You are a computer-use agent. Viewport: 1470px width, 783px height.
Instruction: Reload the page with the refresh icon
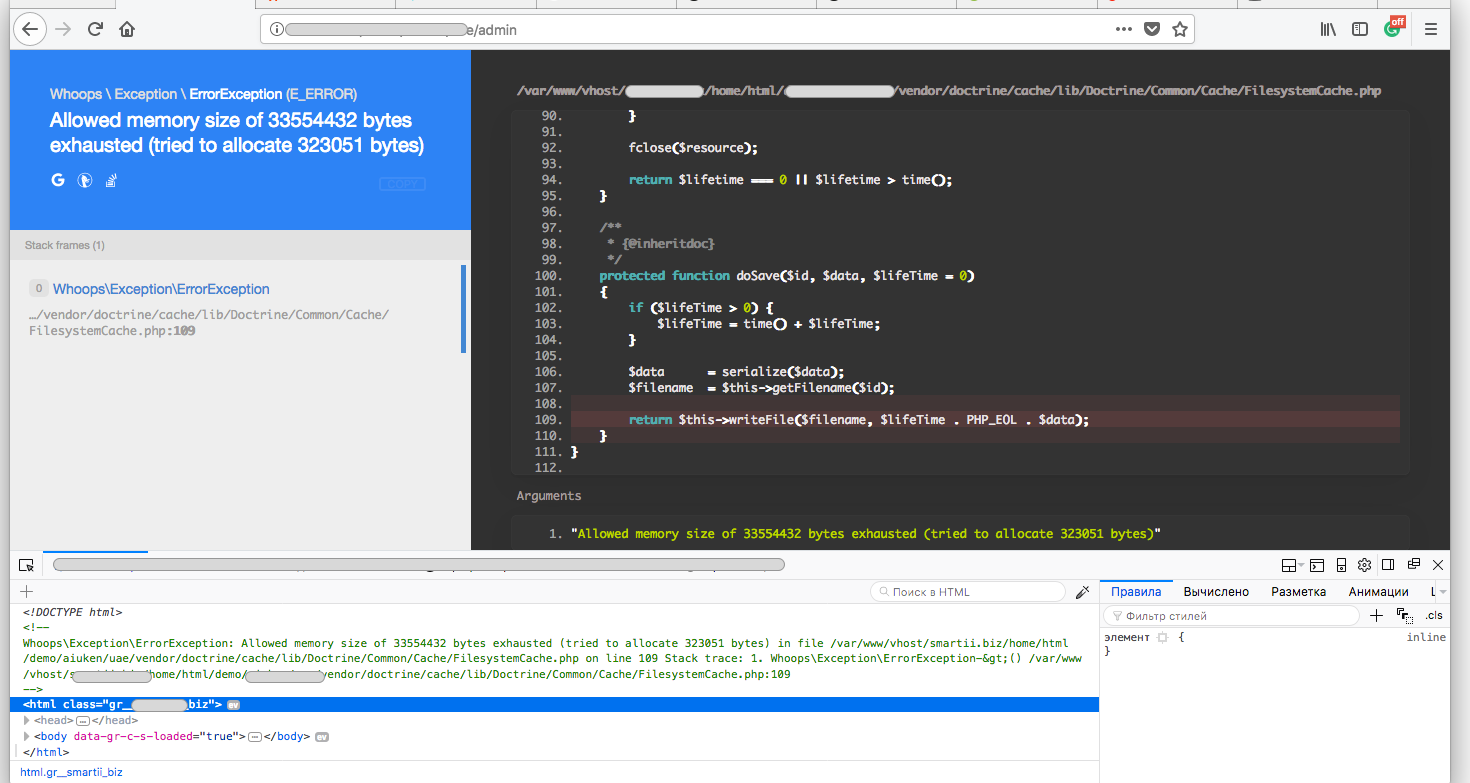point(95,29)
